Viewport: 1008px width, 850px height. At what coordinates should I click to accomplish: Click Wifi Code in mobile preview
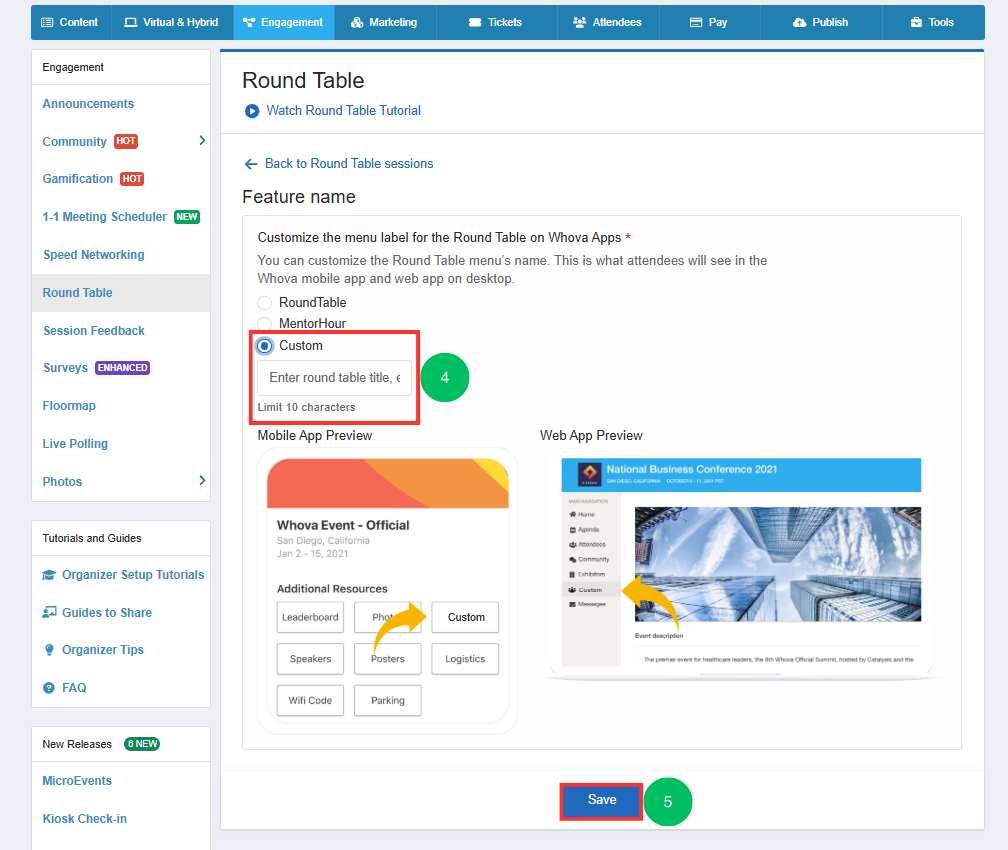pos(310,701)
